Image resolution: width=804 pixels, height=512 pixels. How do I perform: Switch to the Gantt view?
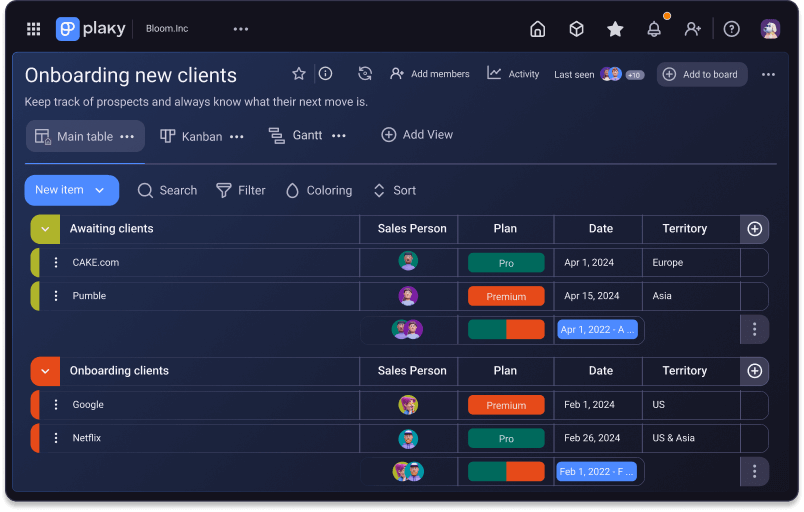pyautogui.click(x=296, y=135)
